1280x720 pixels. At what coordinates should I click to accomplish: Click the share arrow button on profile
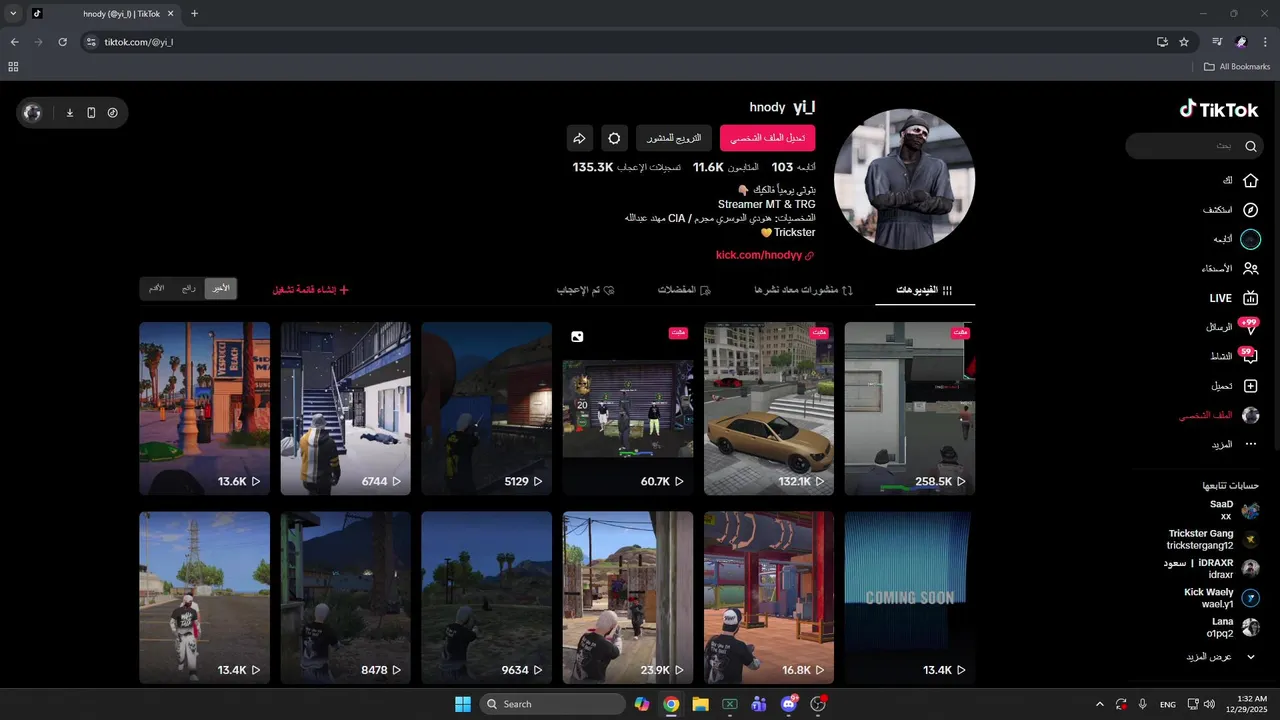point(579,138)
